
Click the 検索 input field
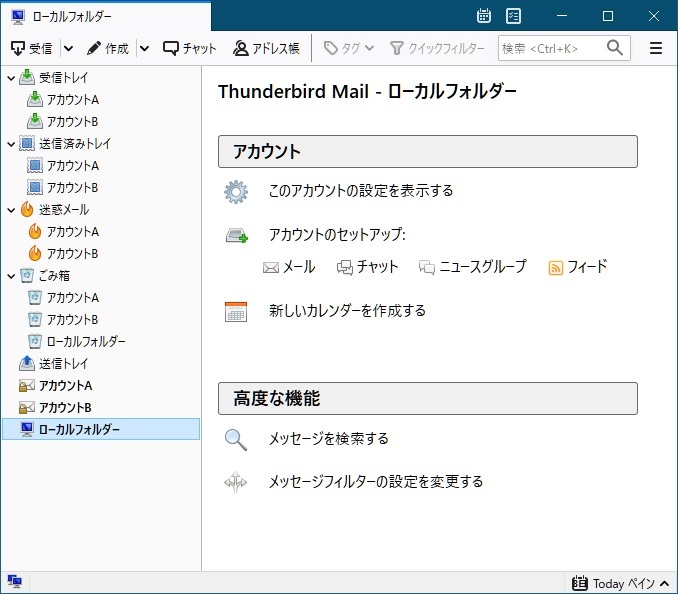(x=550, y=48)
